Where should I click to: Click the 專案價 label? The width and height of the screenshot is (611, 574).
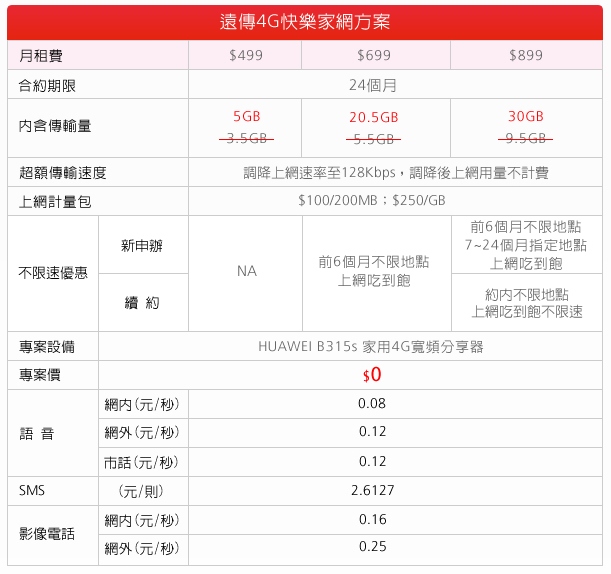(x=40, y=375)
